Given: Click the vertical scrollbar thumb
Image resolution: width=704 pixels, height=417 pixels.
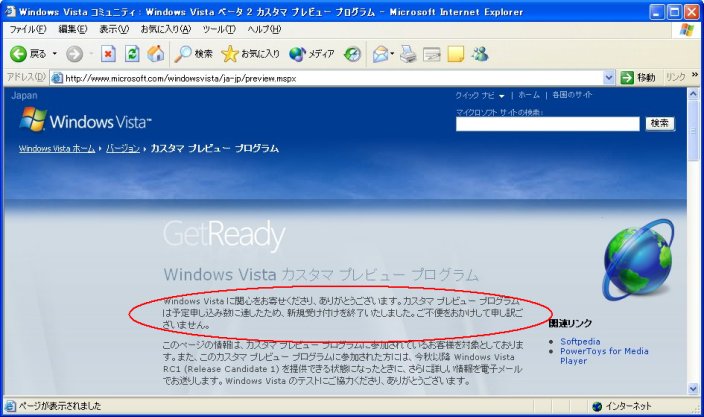Looking at the screenshot, I should pyautogui.click(x=693, y=130).
